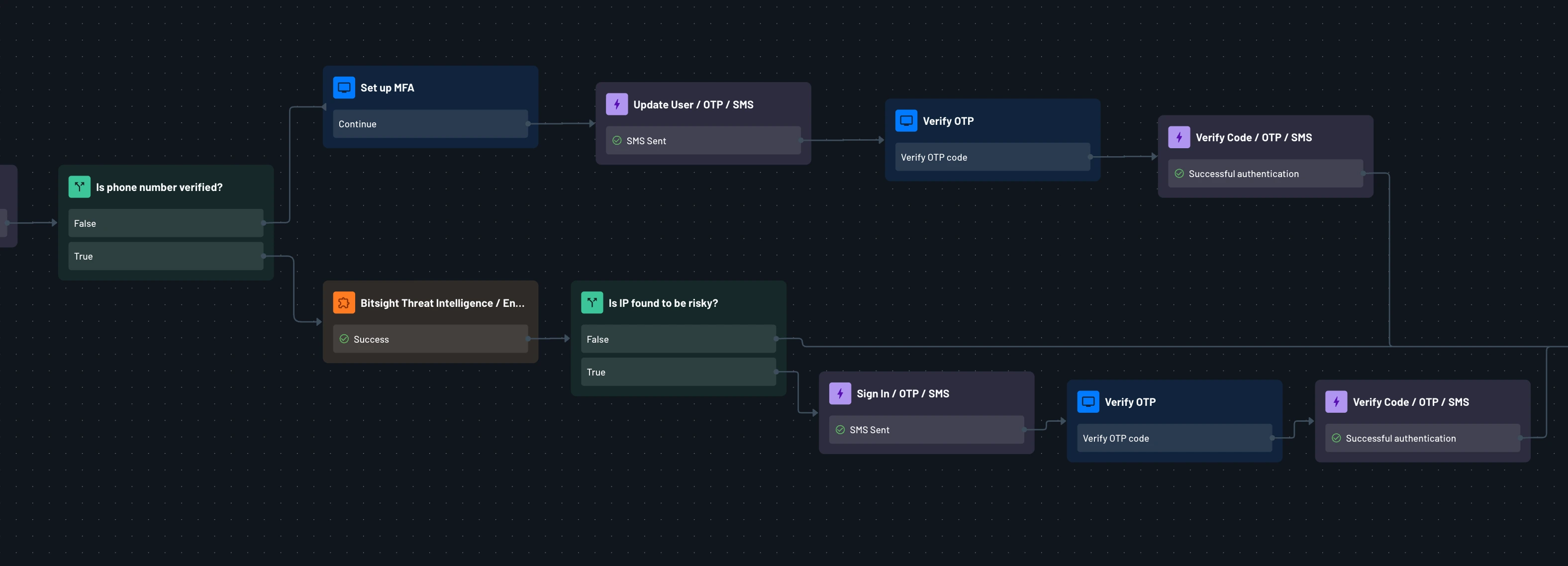Click the lower Verify OTP screen icon
This screenshot has width=1568, height=566.
pyautogui.click(x=1088, y=402)
